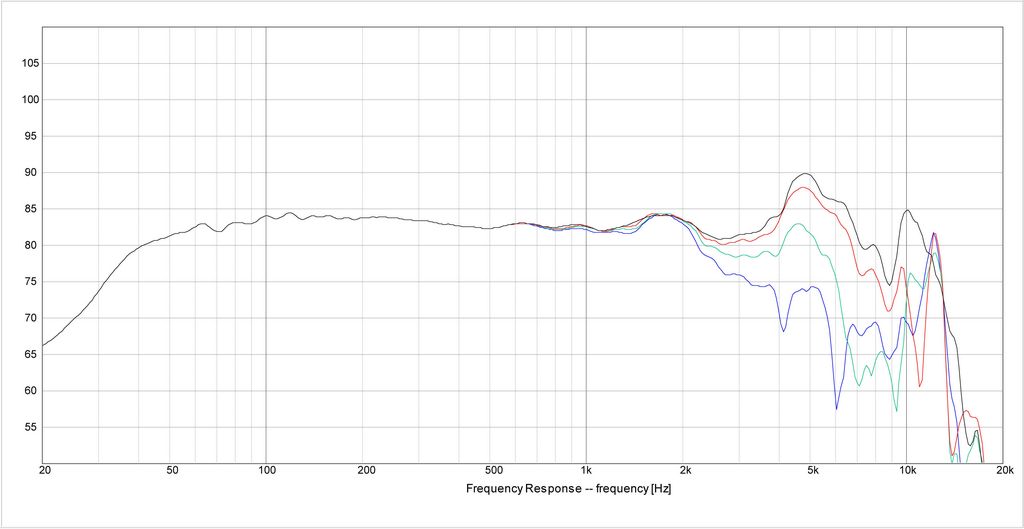Click the '20k' frequency axis label
The image size is (1024, 529).
point(1006,470)
